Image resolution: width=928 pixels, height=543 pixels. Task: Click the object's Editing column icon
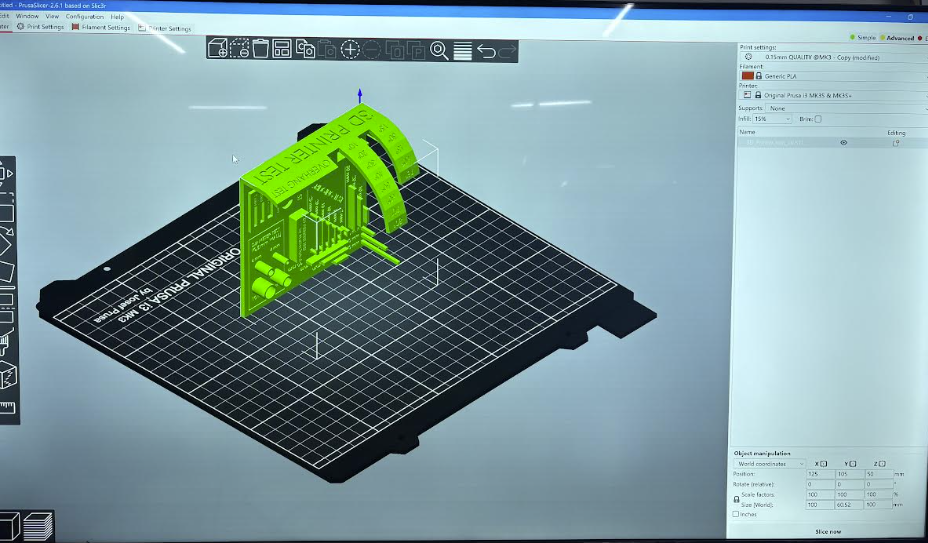click(x=896, y=143)
